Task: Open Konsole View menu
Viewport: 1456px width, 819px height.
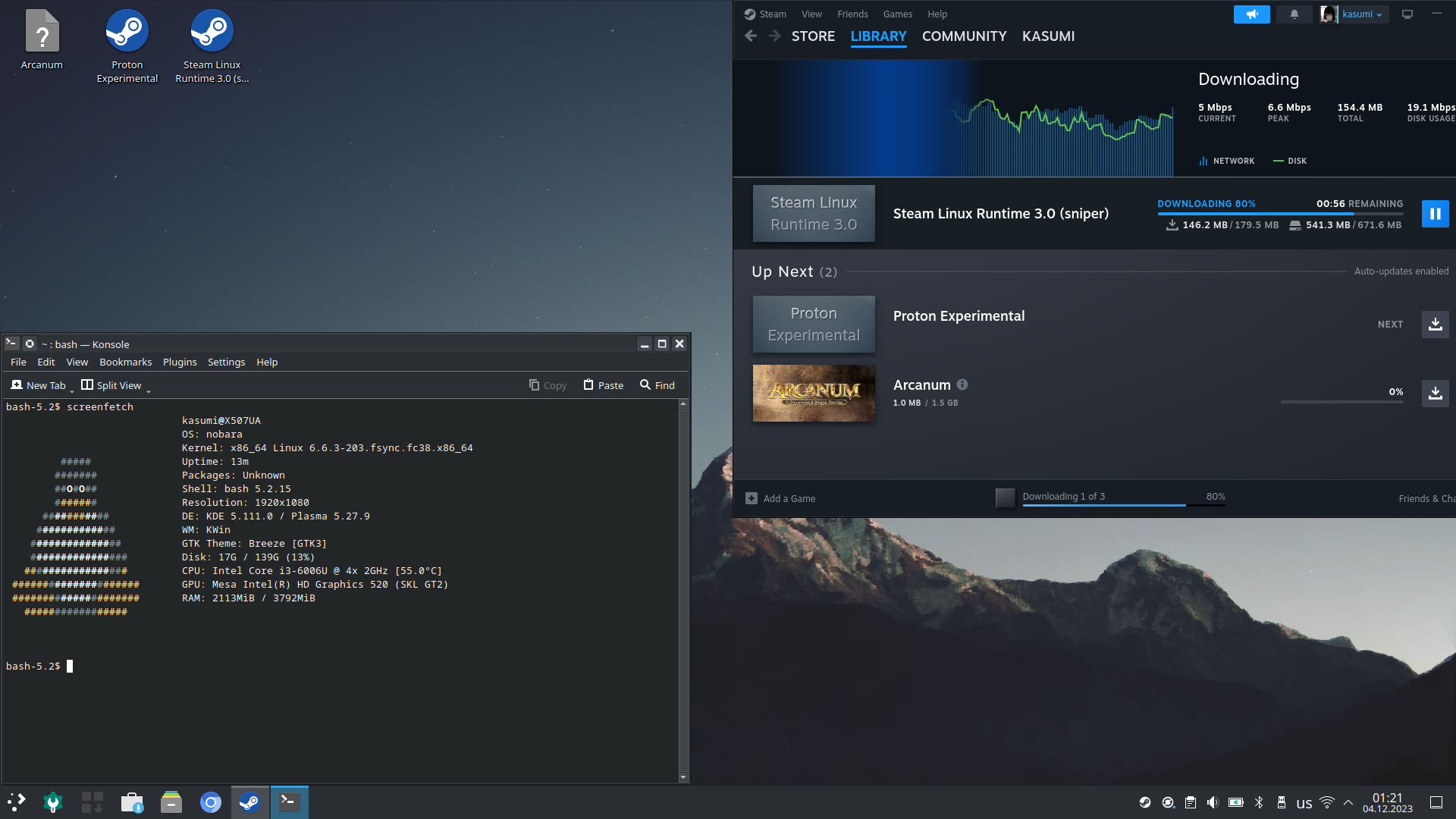Action: [77, 362]
